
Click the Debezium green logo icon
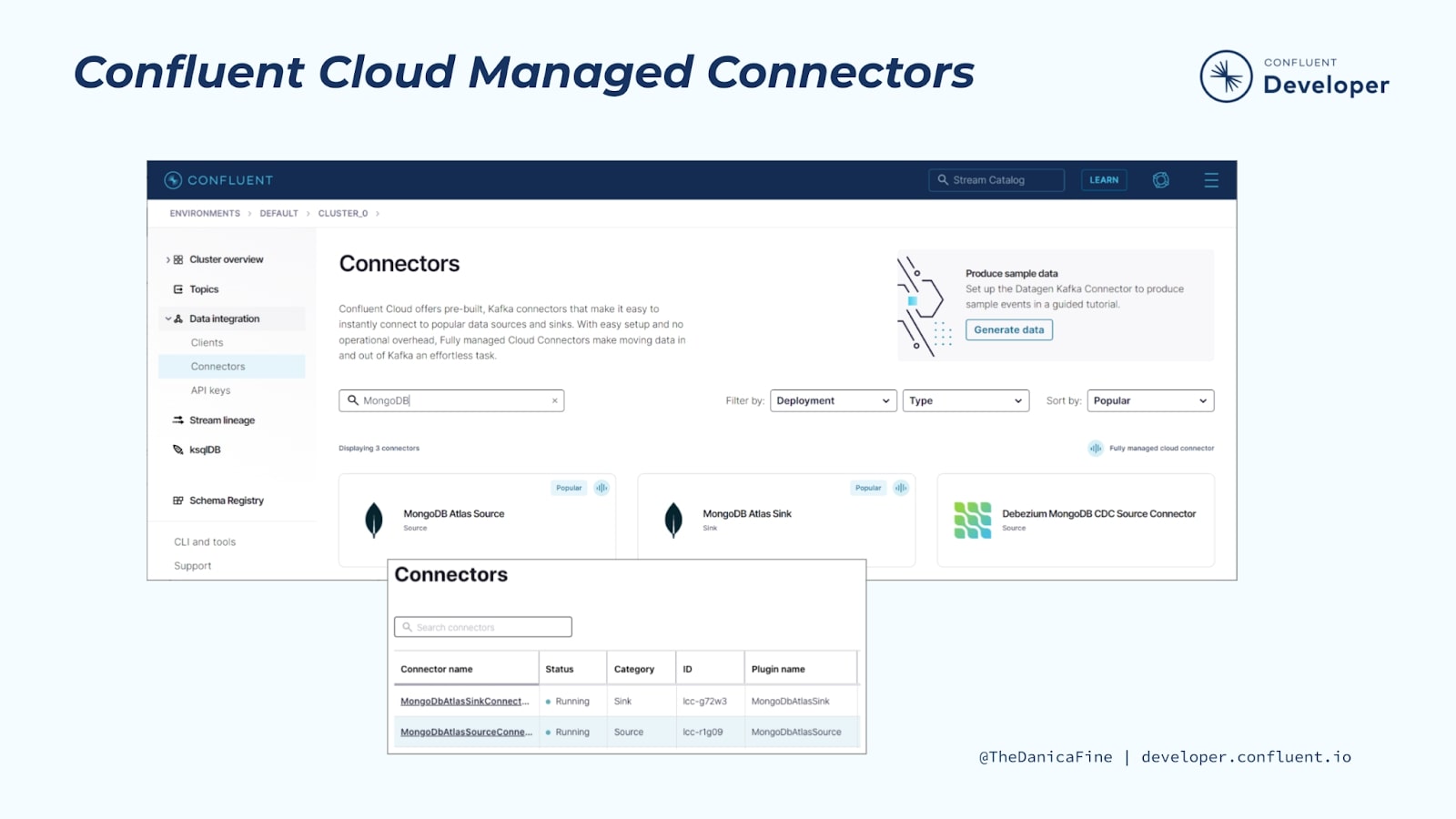pos(973,521)
